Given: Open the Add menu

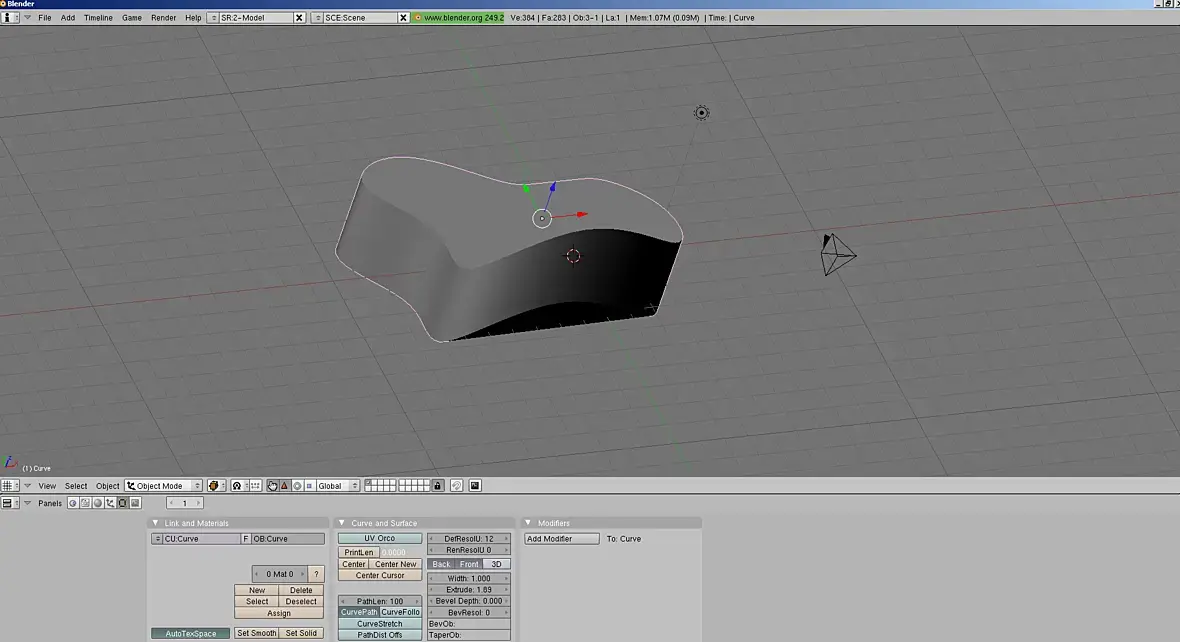Looking at the screenshot, I should click(68, 18).
